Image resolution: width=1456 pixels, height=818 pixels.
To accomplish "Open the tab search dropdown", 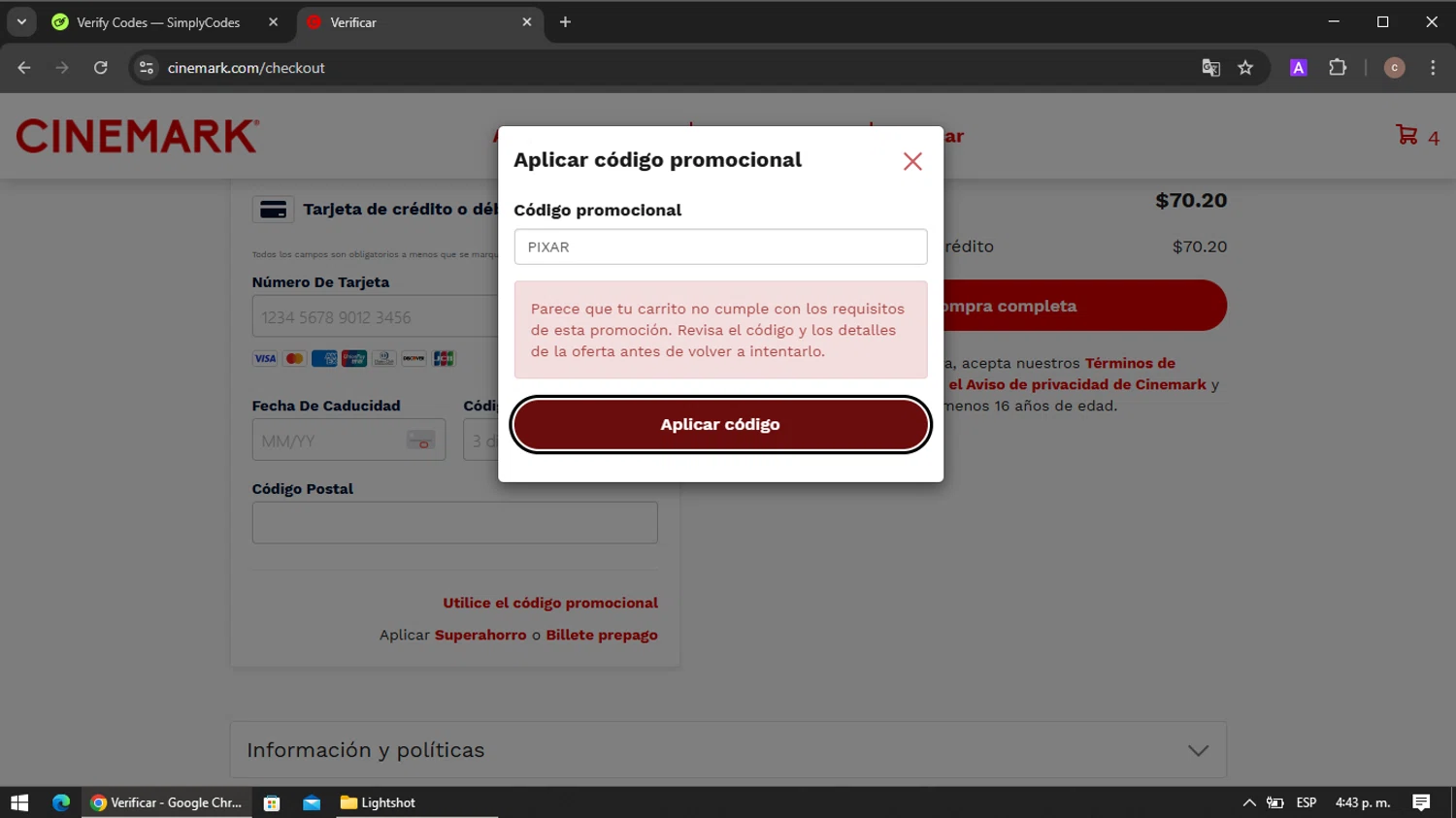I will [21, 21].
